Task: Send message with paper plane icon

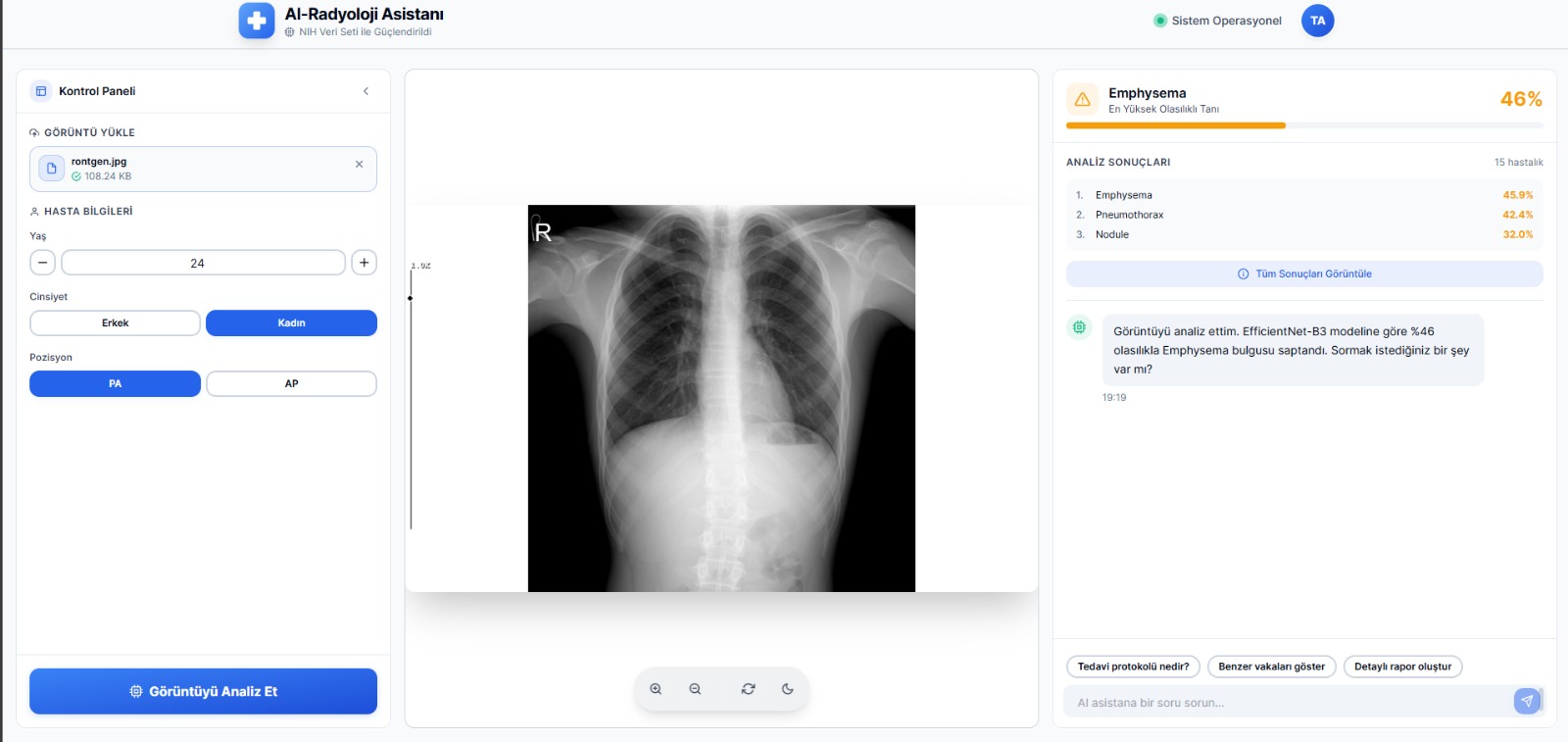Action: coord(1526,701)
